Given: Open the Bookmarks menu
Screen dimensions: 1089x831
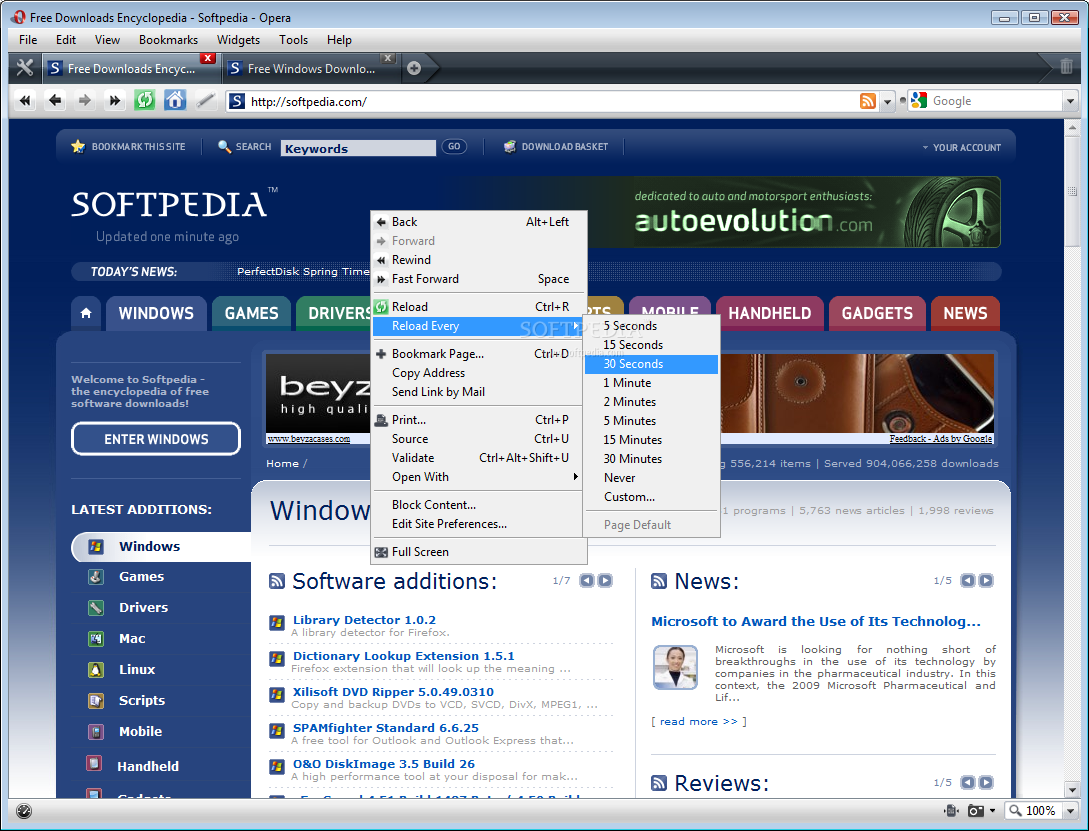Looking at the screenshot, I should tap(168, 40).
